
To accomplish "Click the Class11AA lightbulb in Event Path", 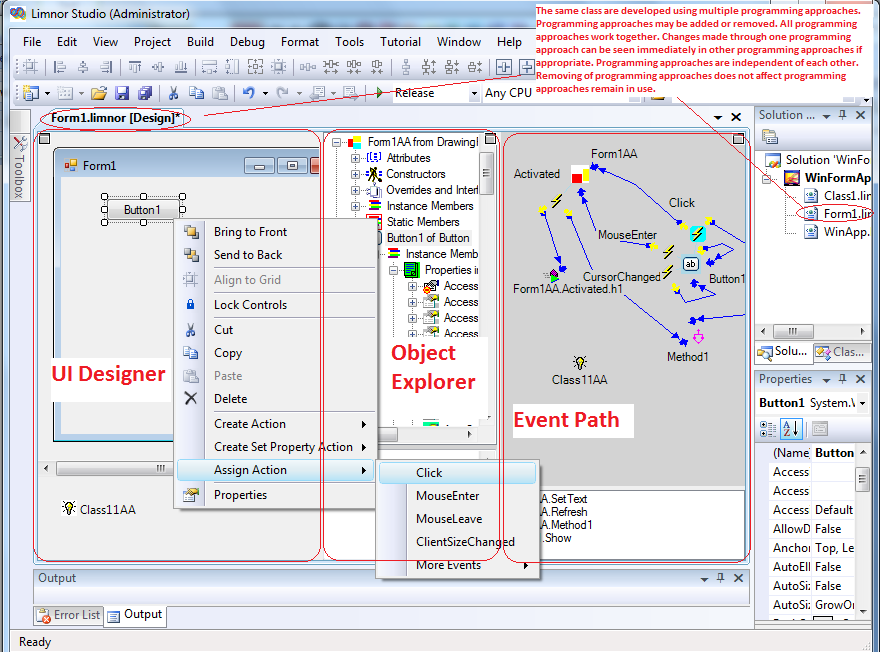I will [x=579, y=363].
